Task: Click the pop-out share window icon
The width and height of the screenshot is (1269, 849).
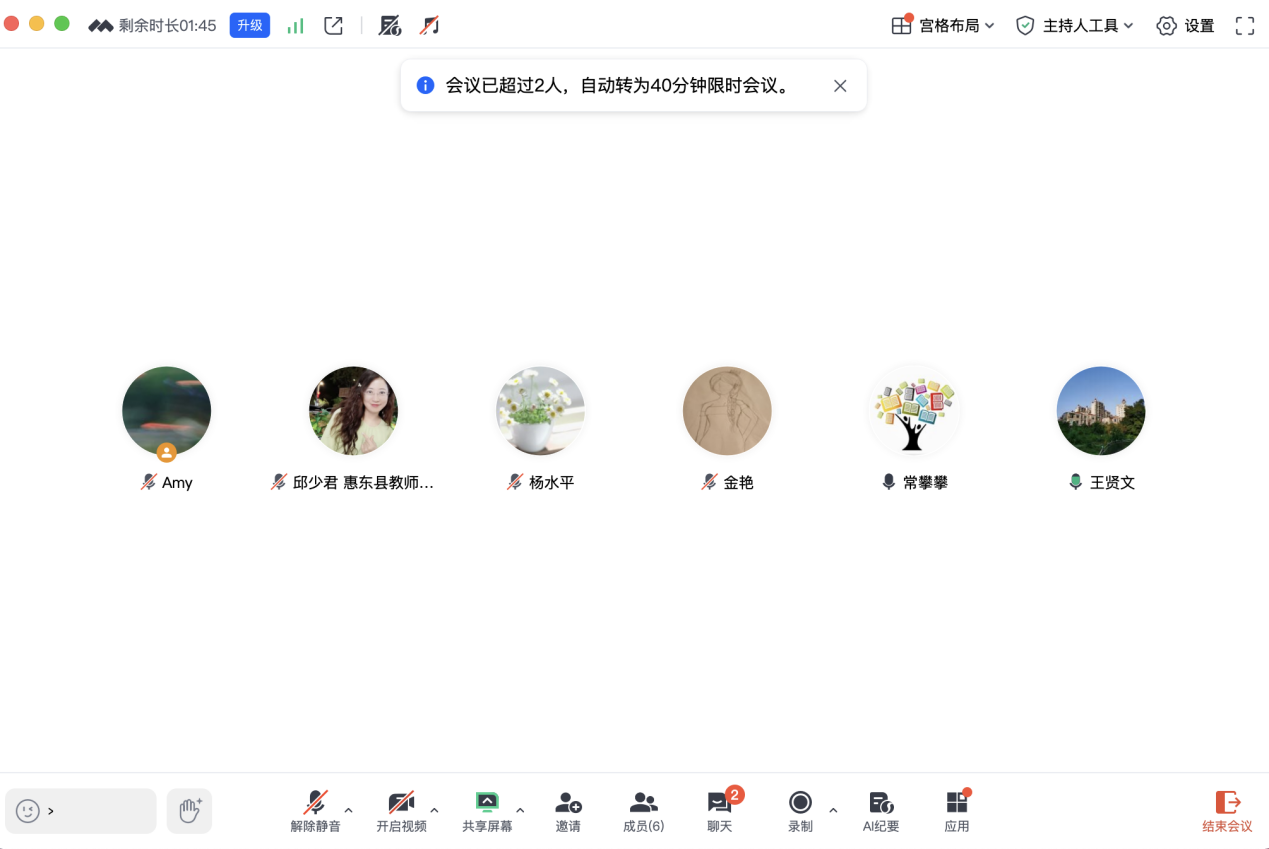Action: pyautogui.click(x=334, y=26)
